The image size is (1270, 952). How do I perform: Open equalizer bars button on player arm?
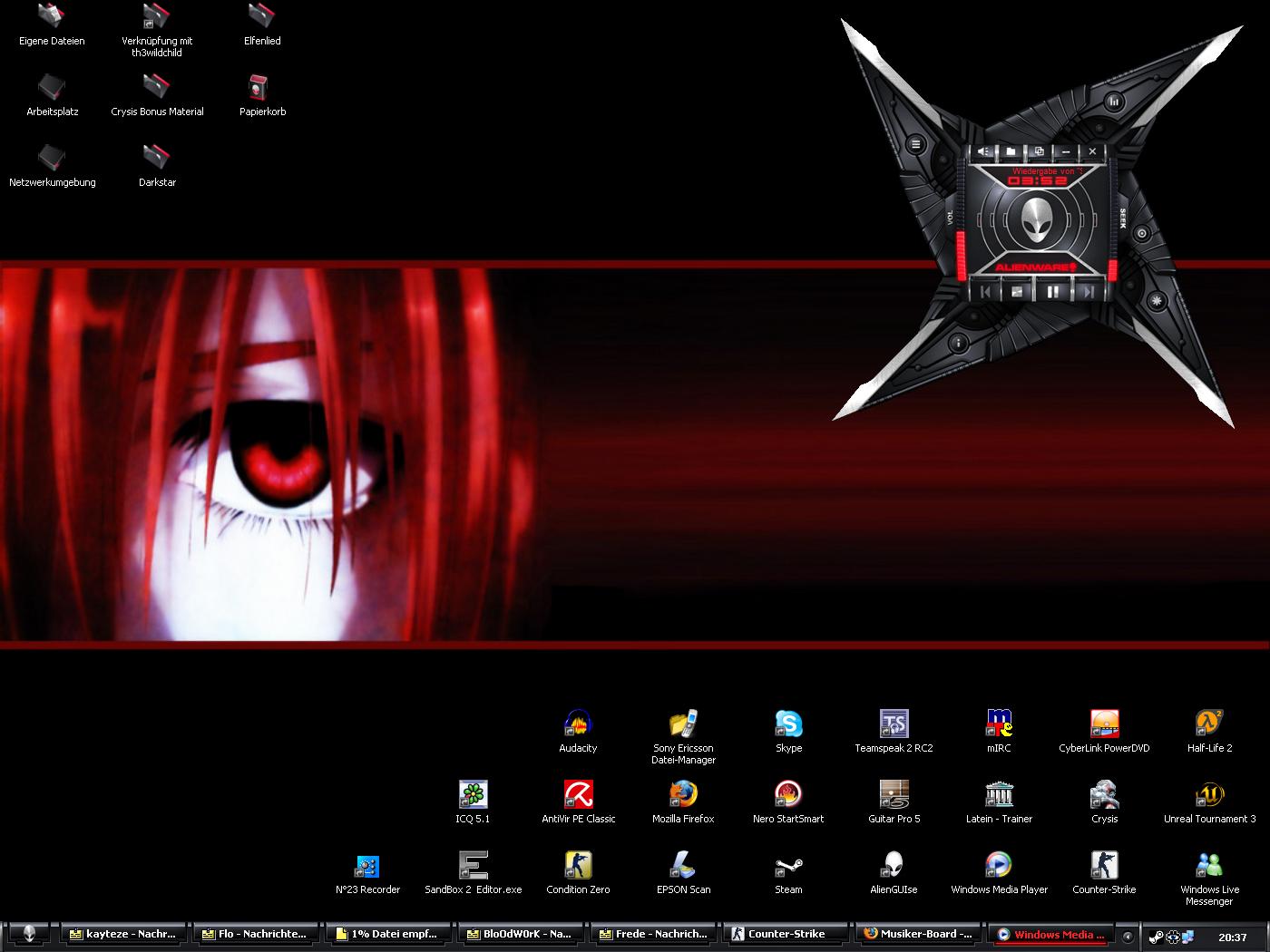(1113, 102)
